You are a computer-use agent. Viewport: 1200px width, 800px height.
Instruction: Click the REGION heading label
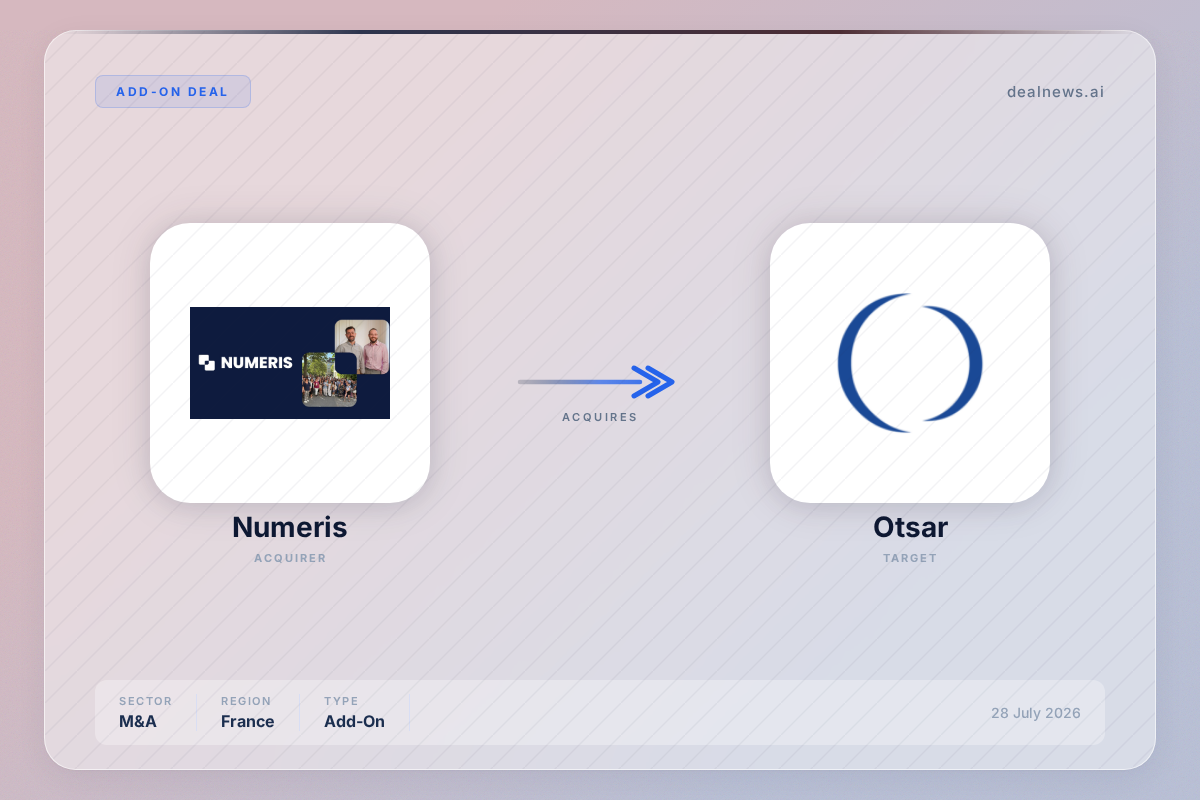tap(246, 701)
